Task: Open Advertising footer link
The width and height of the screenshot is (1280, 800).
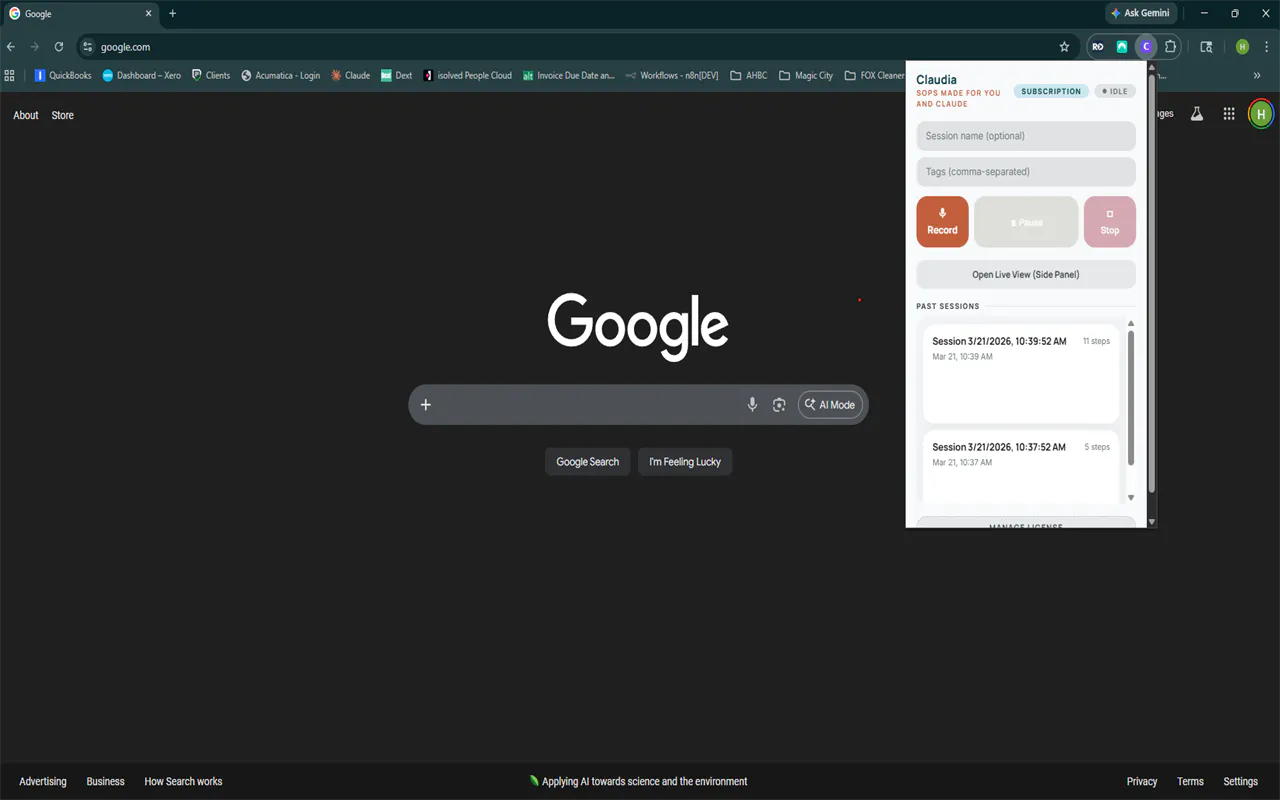Action: (x=43, y=781)
